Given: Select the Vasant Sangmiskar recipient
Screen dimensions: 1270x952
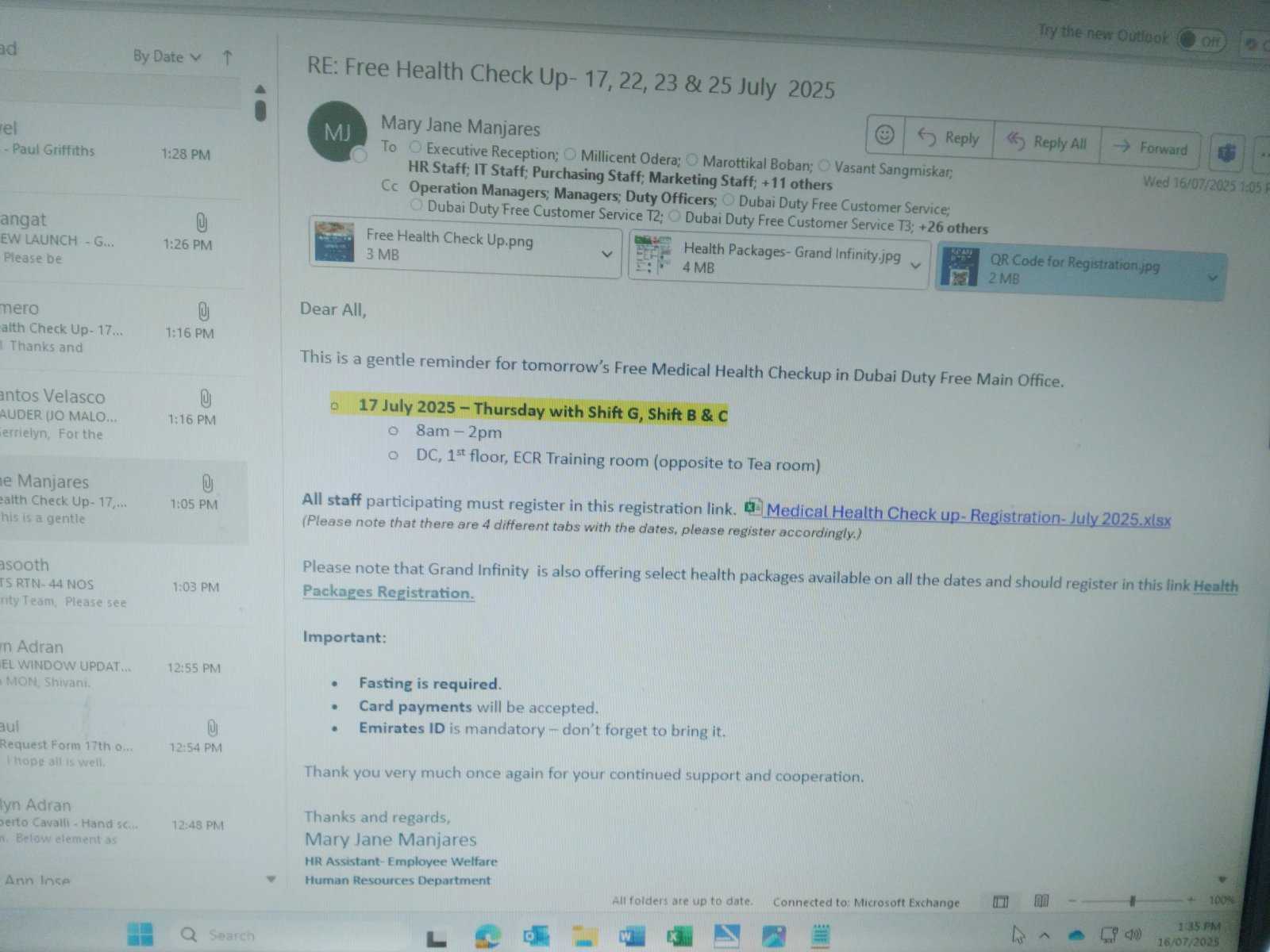Looking at the screenshot, I should [893, 169].
